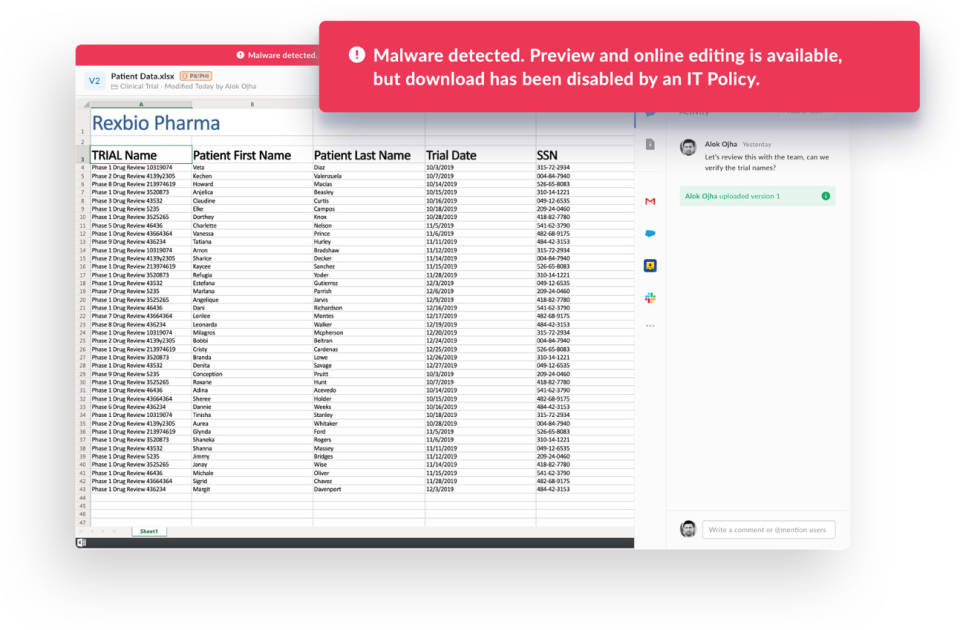Screen dimensions: 960x630
Task: Click Alok Ojha's avatar on the comment
Action: 688,147
